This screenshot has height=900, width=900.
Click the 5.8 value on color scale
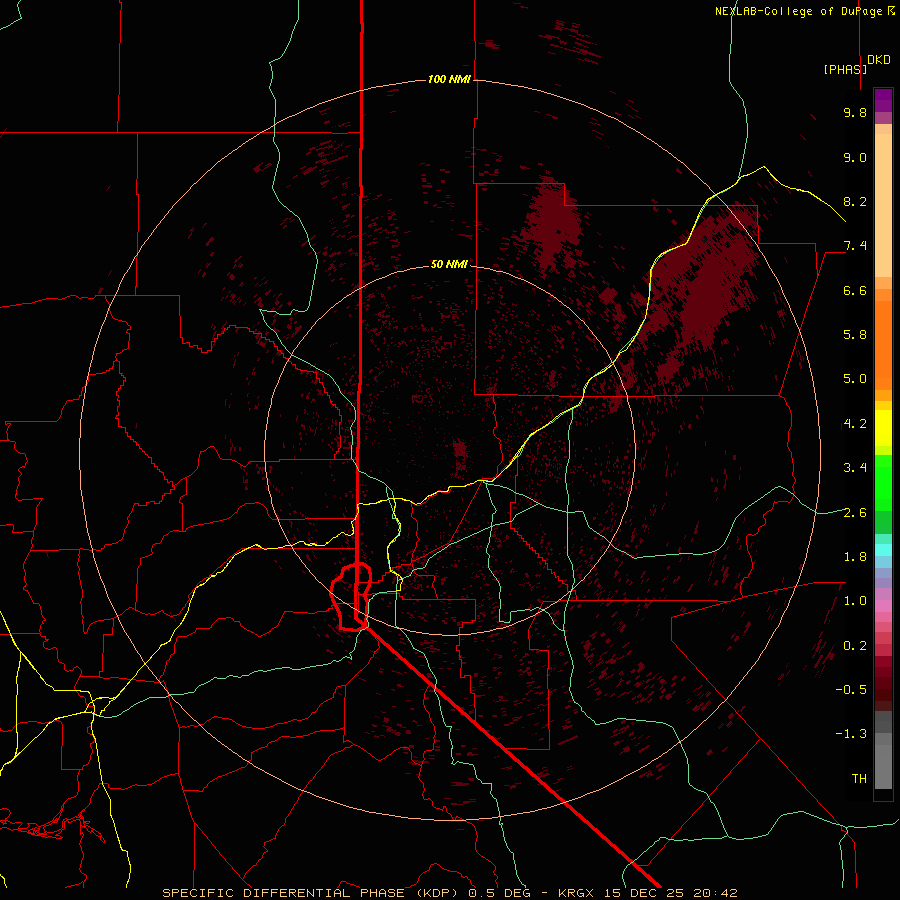tap(855, 335)
